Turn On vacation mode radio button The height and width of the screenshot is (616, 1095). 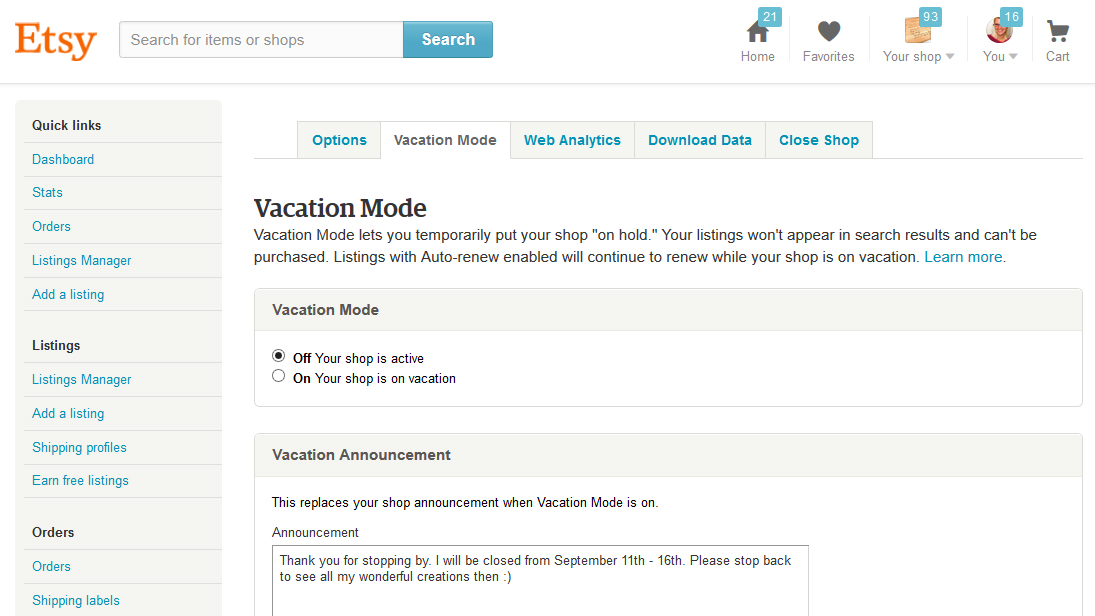(x=279, y=376)
